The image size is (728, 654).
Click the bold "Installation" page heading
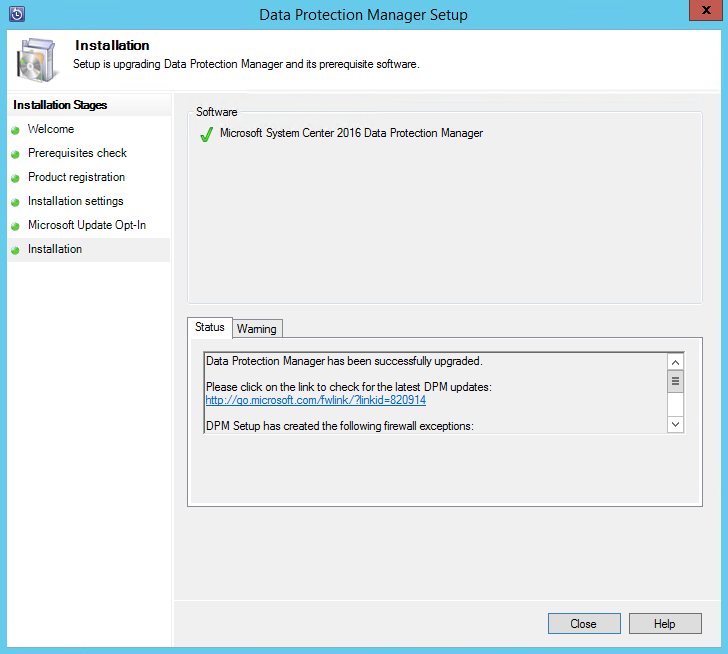click(112, 45)
